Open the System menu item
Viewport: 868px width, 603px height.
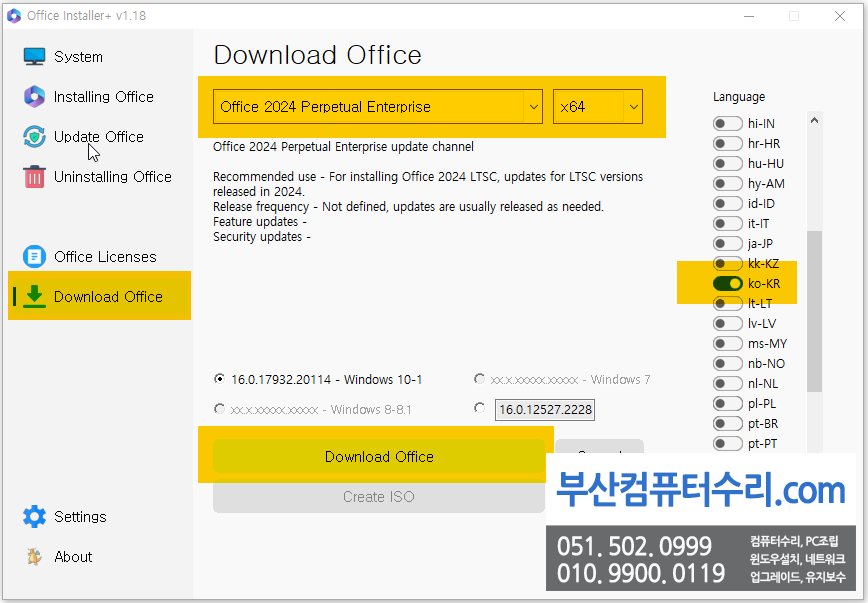[x=78, y=56]
